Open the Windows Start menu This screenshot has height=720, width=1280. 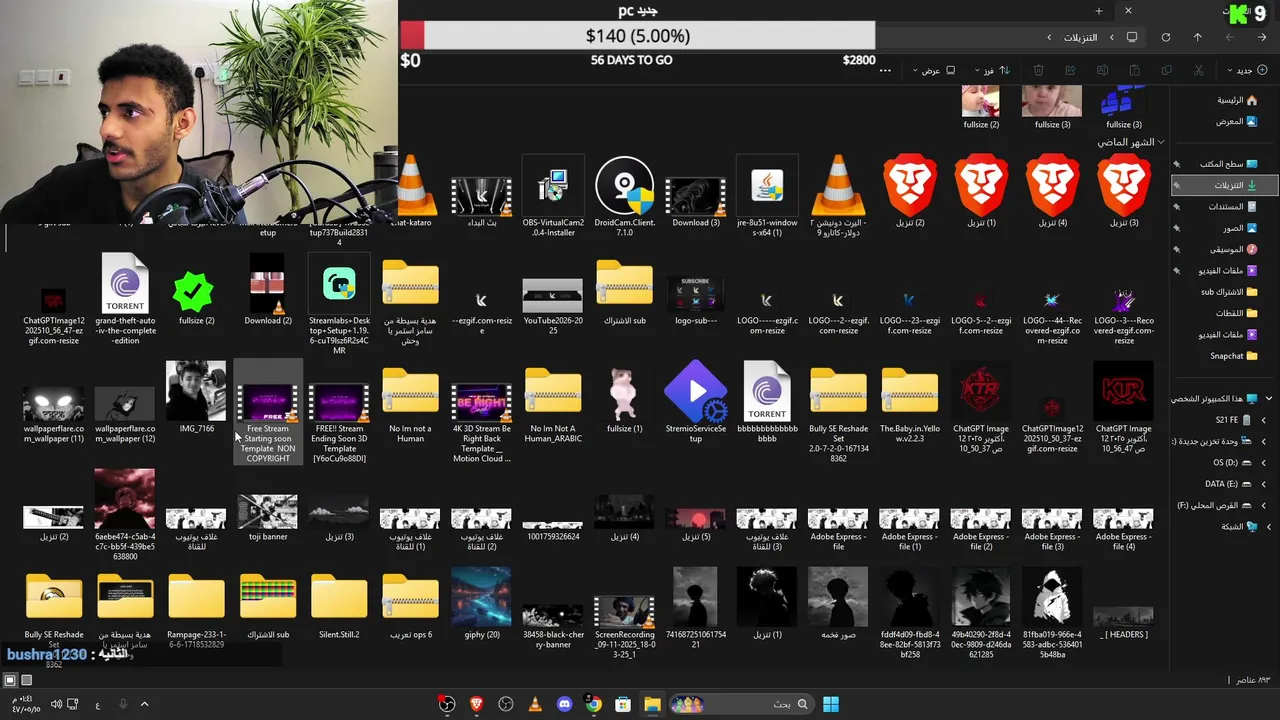(830, 704)
